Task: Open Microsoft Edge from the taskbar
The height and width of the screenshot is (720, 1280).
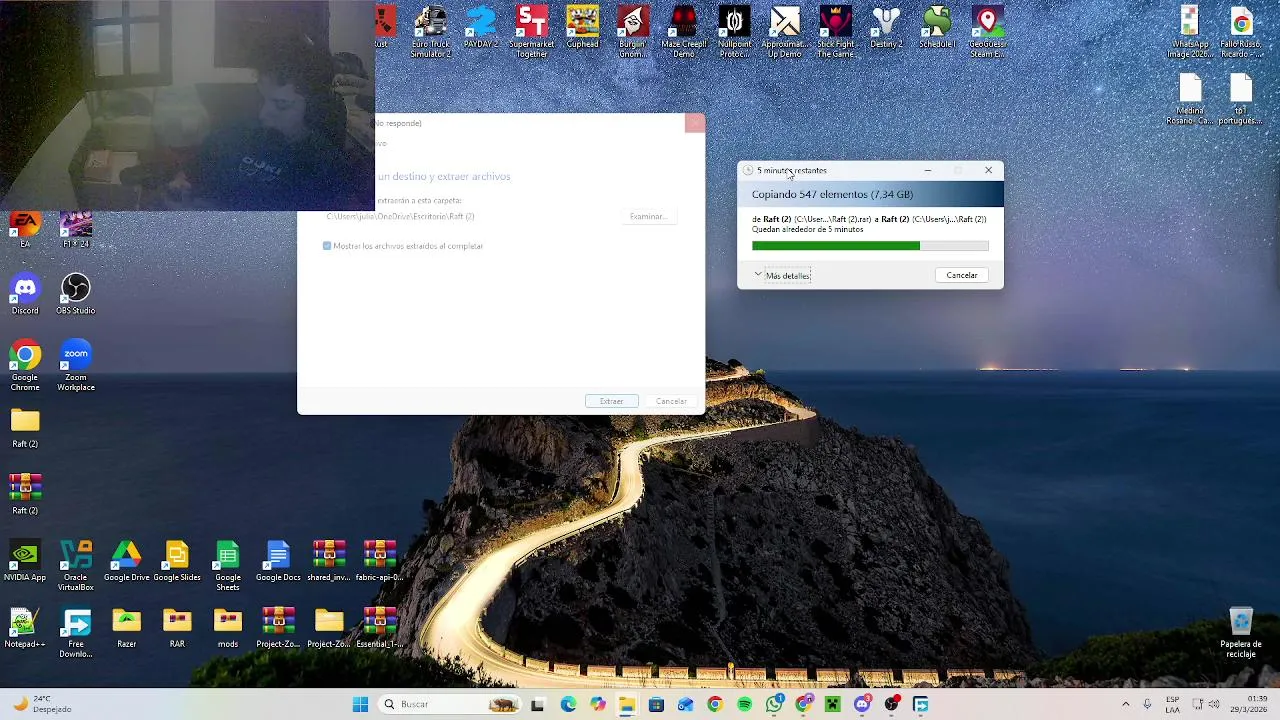Action: coord(568,704)
